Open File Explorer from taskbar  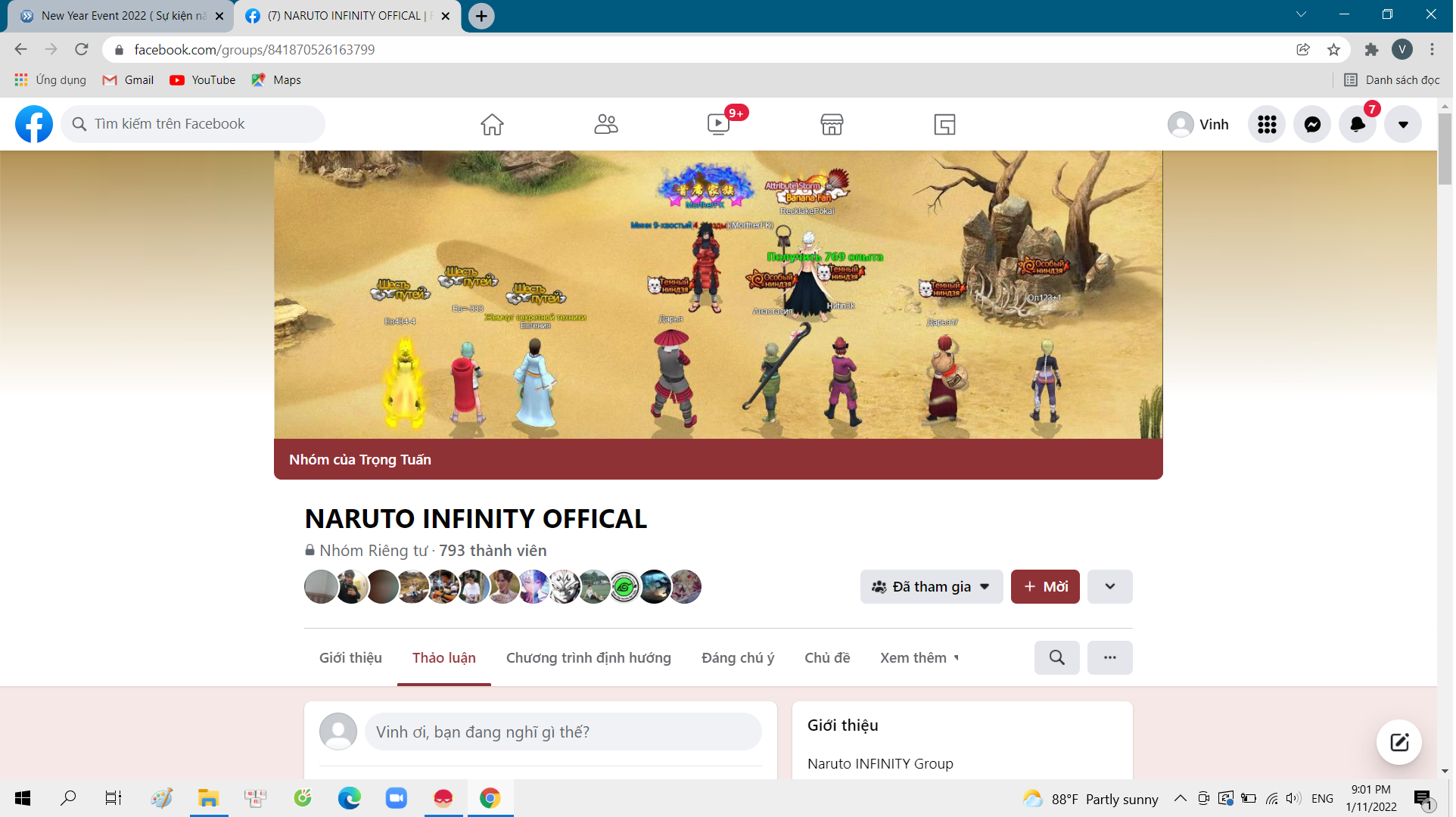pyautogui.click(x=208, y=798)
